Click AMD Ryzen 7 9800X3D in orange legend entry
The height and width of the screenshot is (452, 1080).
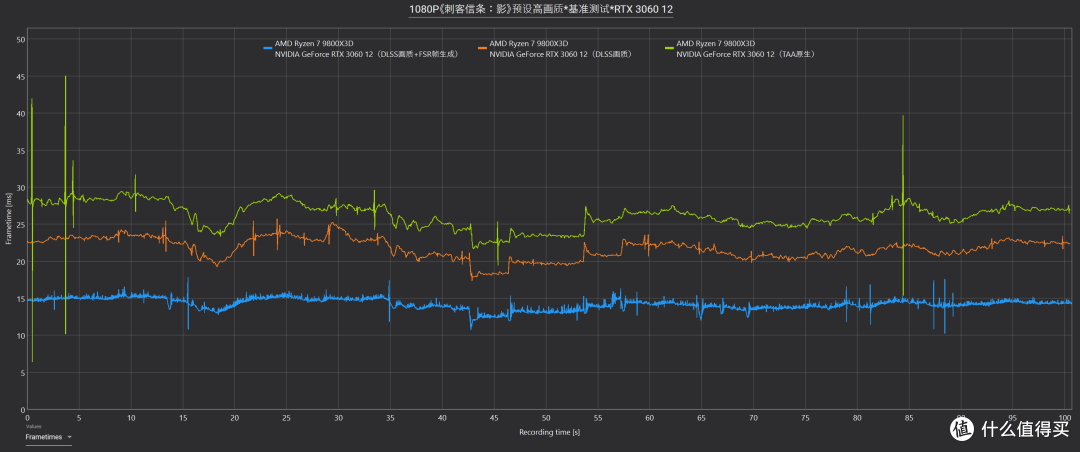point(529,43)
